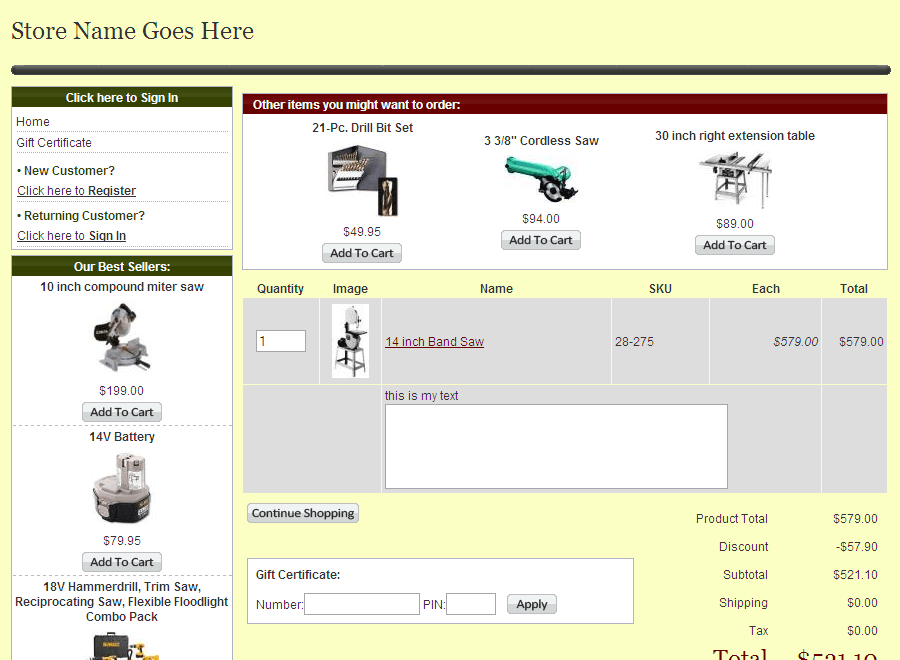Click the 21-Pc. Drill Bit Set image
Screen dimensions: 900x660
(x=362, y=180)
